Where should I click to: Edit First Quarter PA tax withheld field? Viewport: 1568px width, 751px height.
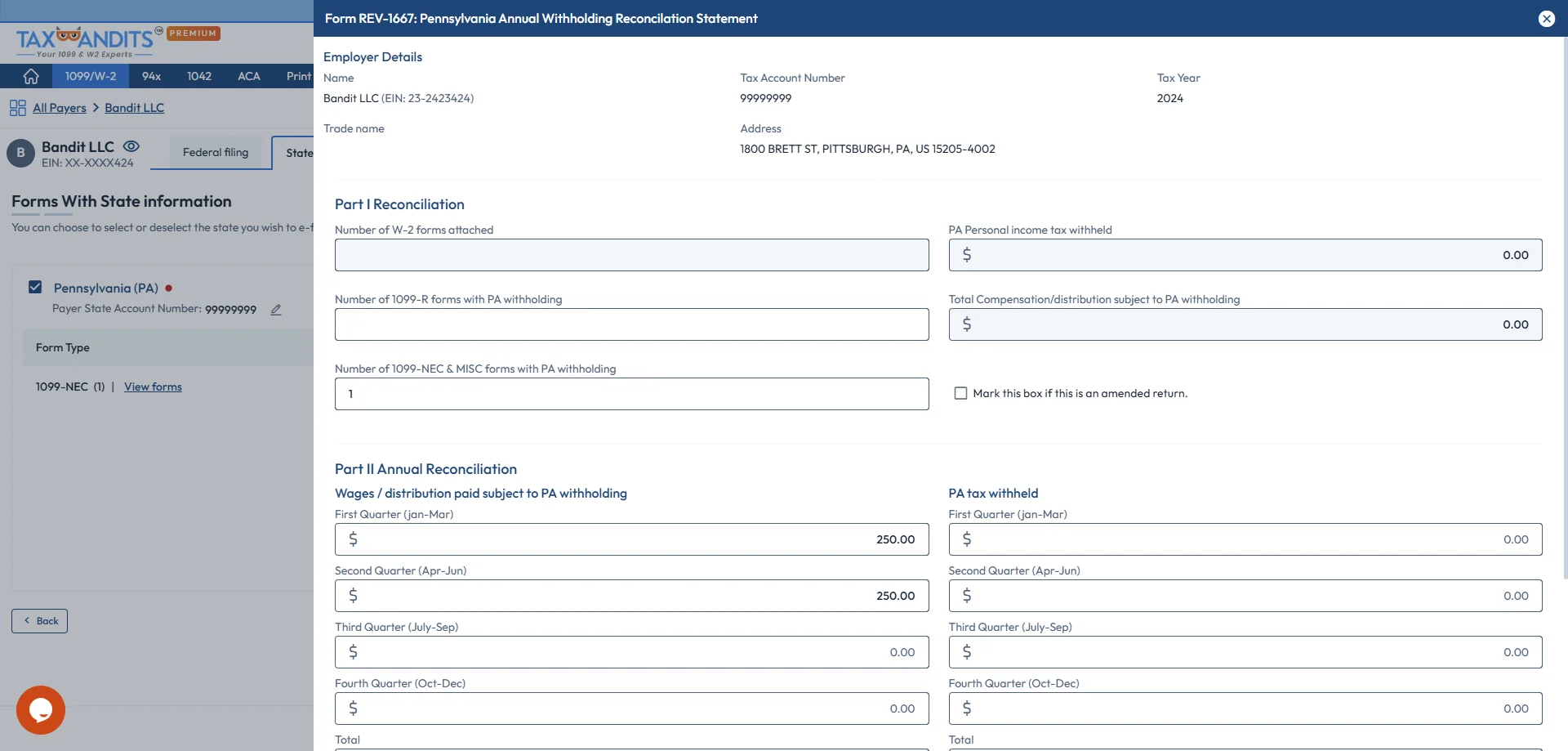pyautogui.click(x=1245, y=539)
